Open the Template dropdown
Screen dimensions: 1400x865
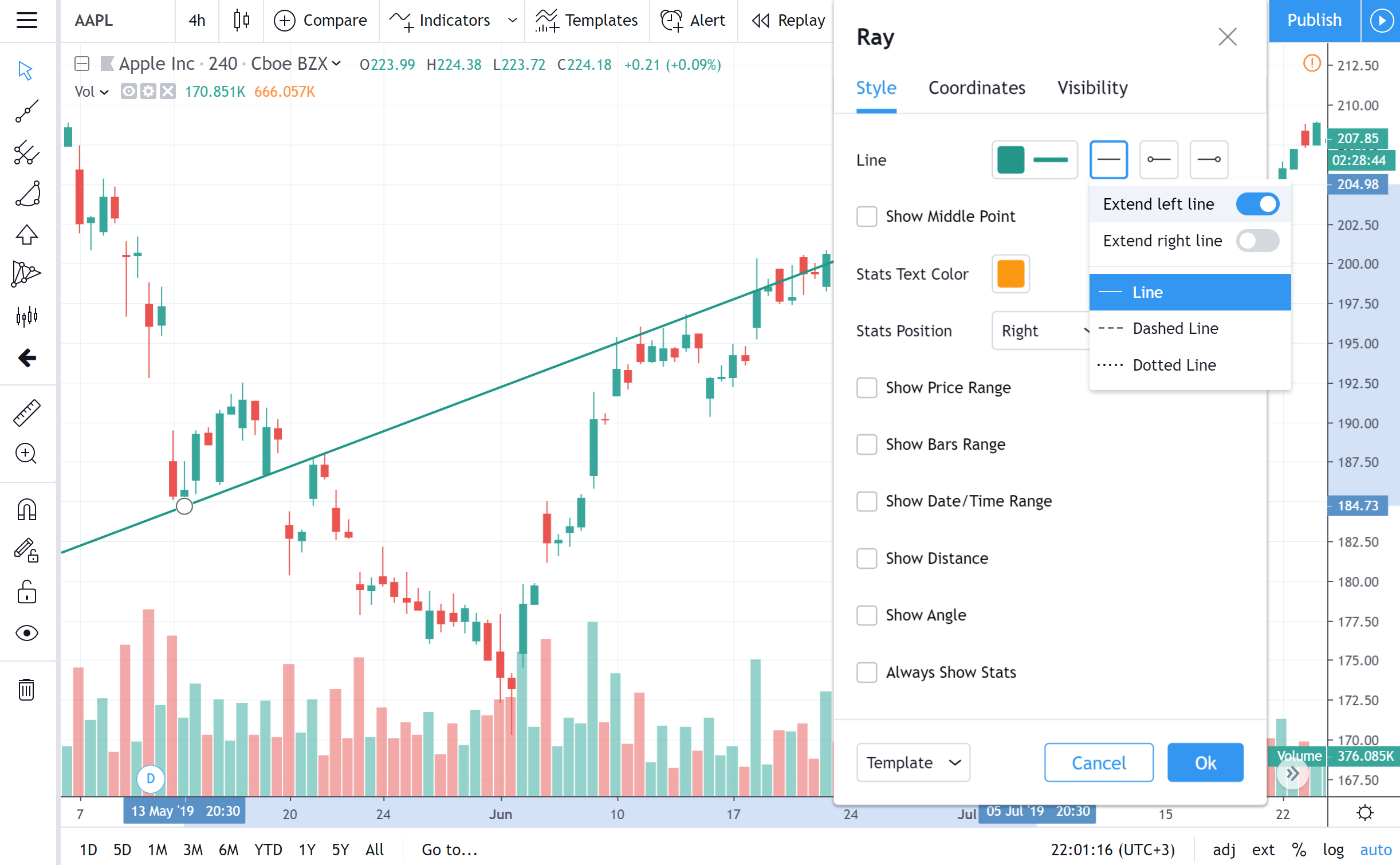coord(913,762)
